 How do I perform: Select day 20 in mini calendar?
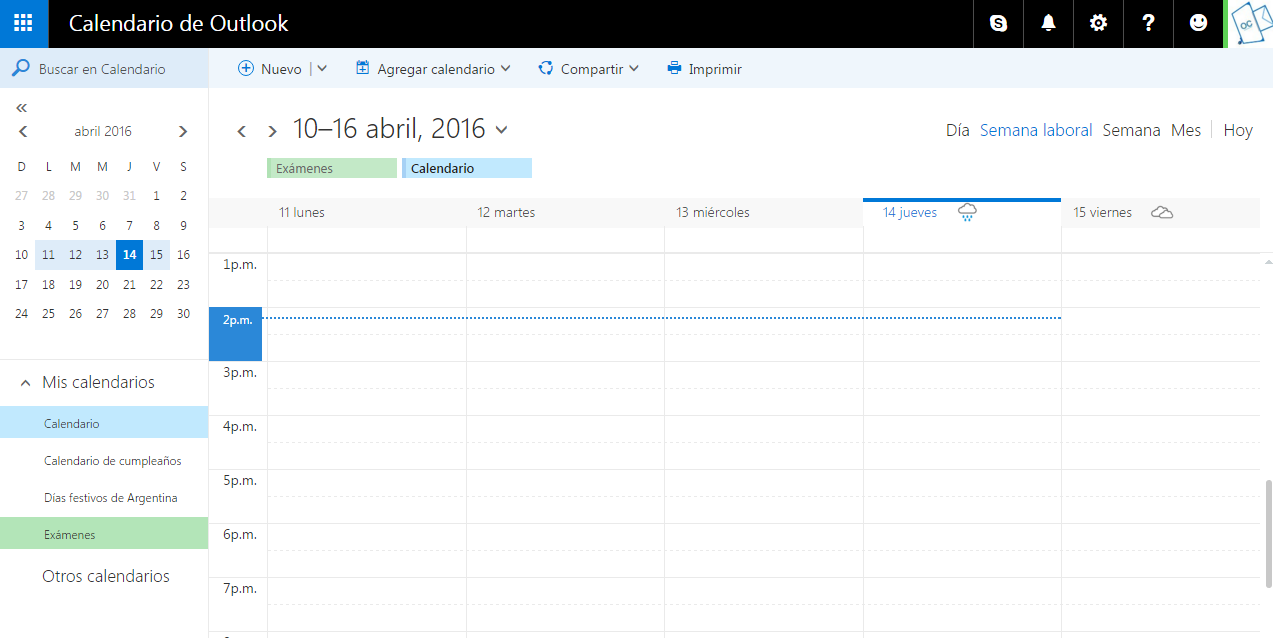click(102, 284)
